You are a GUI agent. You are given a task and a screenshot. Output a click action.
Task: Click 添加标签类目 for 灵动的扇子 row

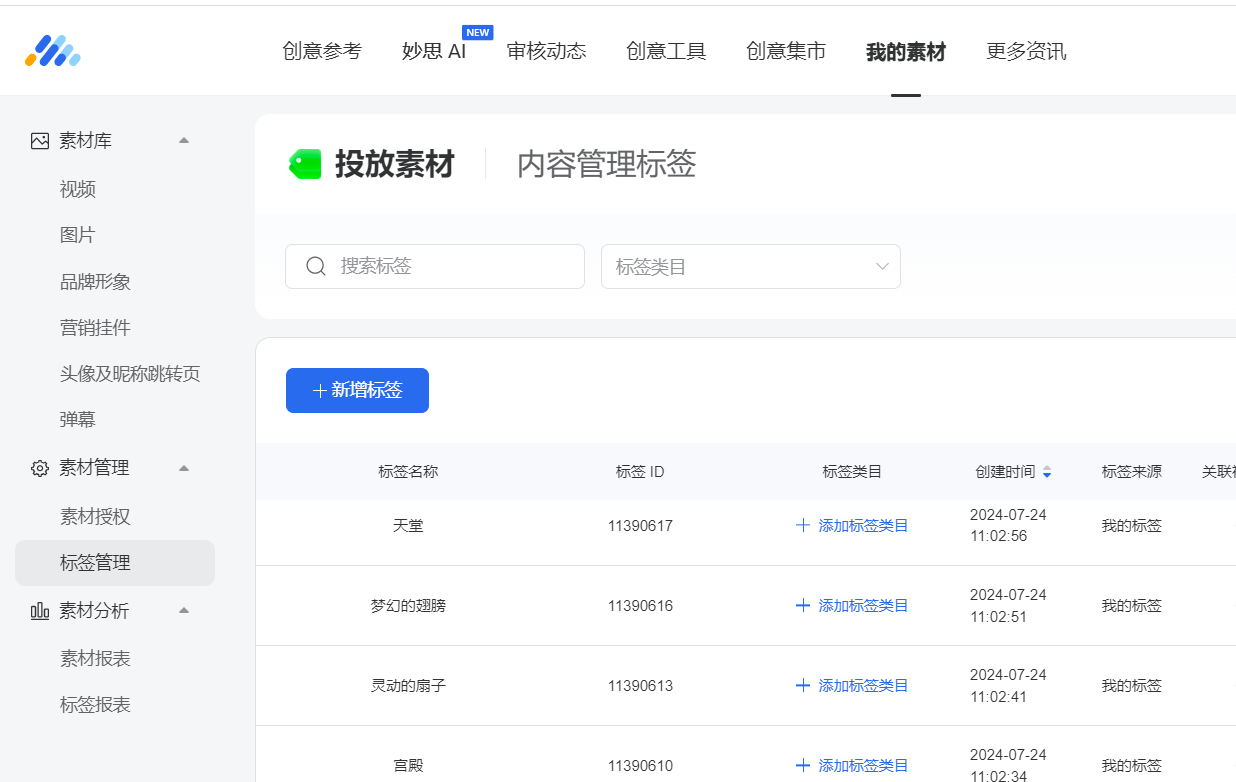click(x=852, y=686)
